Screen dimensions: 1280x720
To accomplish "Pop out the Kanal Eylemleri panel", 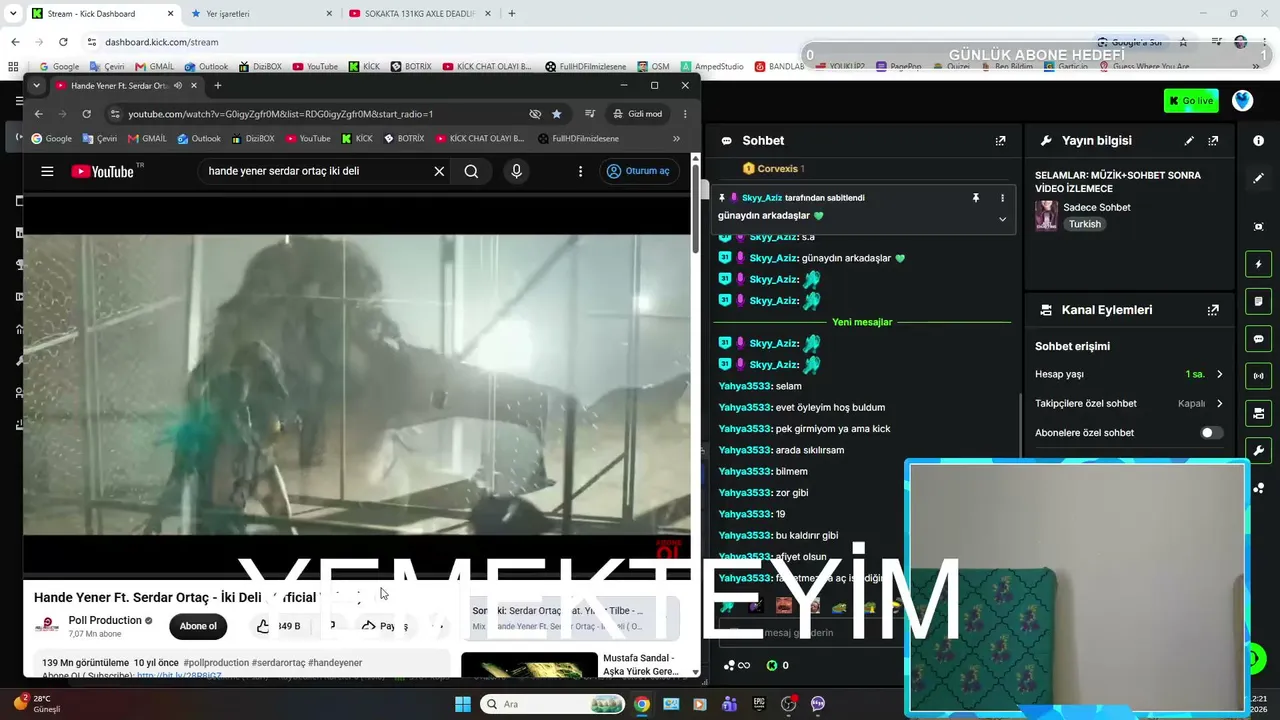I will [1213, 310].
